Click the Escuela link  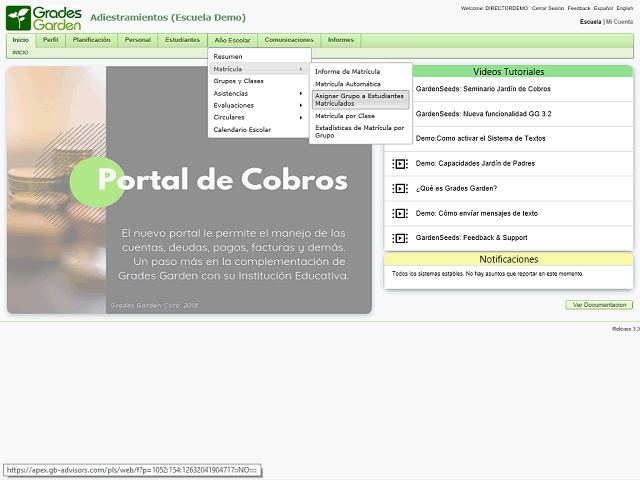click(x=590, y=22)
